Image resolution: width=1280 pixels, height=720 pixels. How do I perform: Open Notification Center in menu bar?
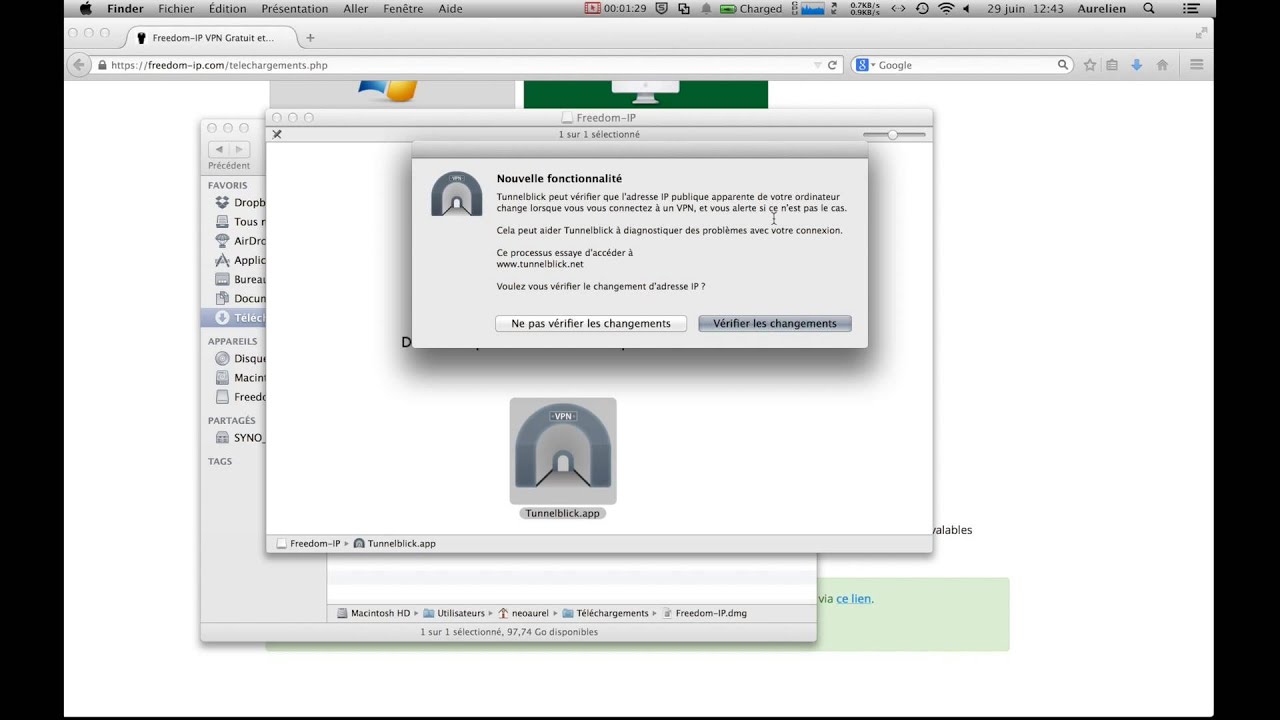(x=1190, y=9)
